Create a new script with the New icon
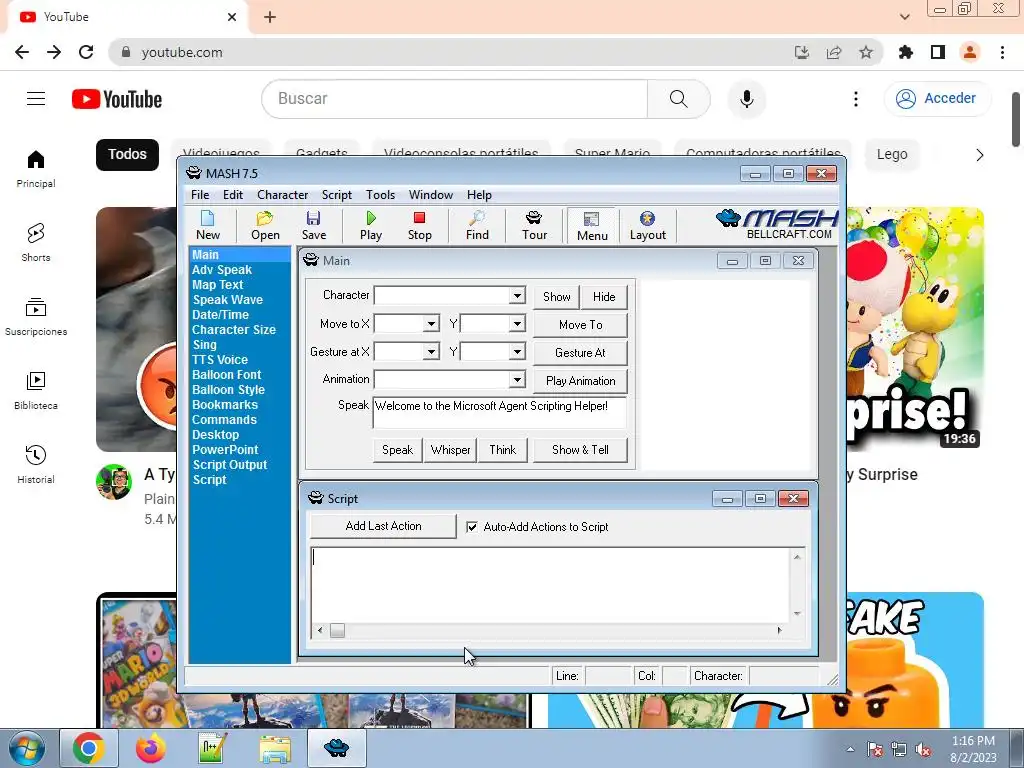 coord(208,225)
